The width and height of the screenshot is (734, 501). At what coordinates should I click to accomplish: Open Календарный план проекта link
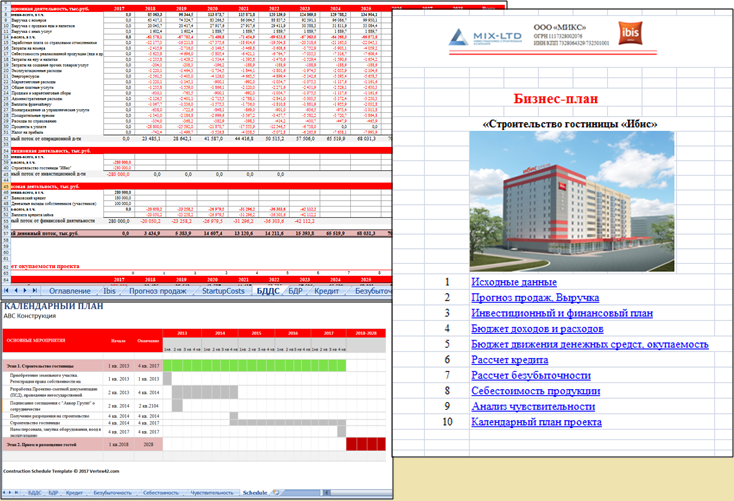(x=536, y=421)
